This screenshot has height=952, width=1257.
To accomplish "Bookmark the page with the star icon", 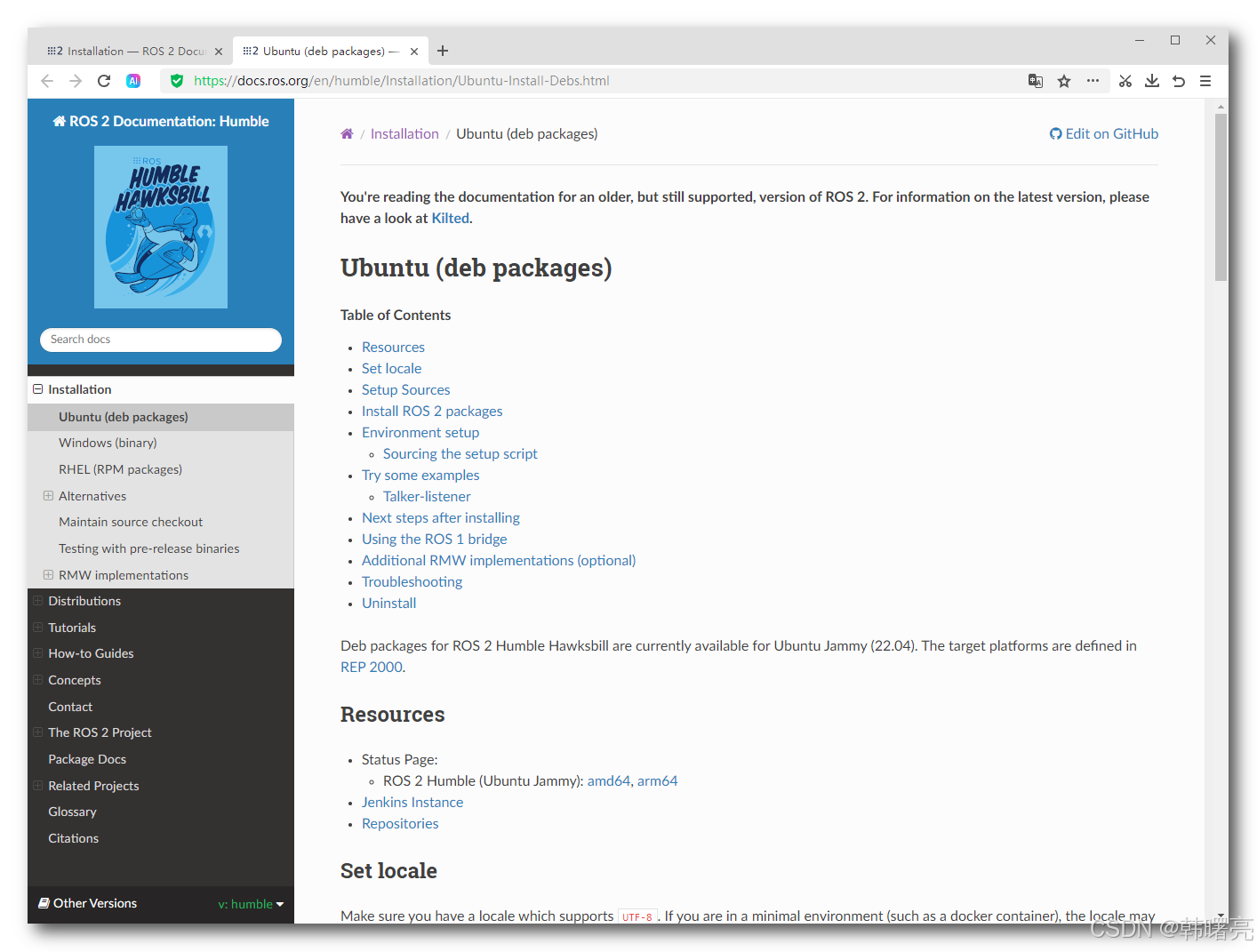I will point(1064,81).
